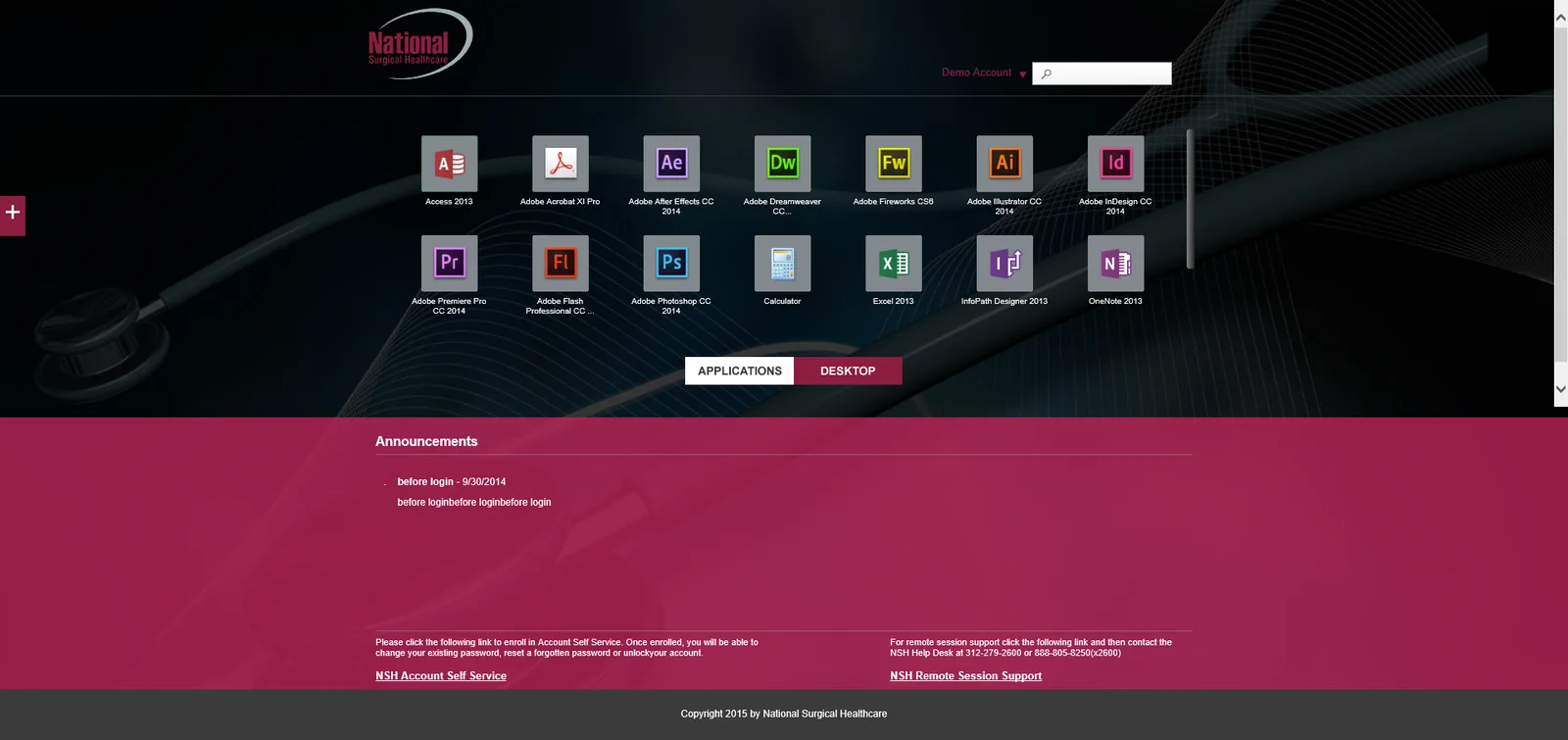Screen dimensions: 1568x740
Task: Open the Demo Account dropdown menu
Action: coord(984,73)
